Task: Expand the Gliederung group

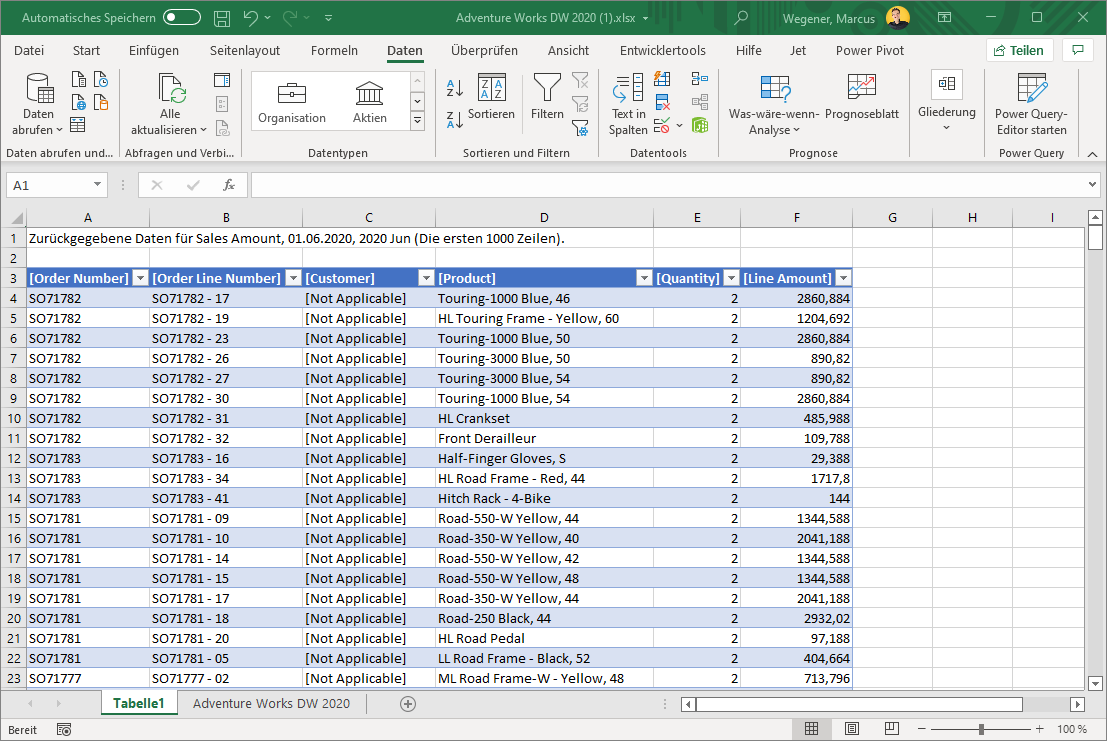Action: point(947,103)
